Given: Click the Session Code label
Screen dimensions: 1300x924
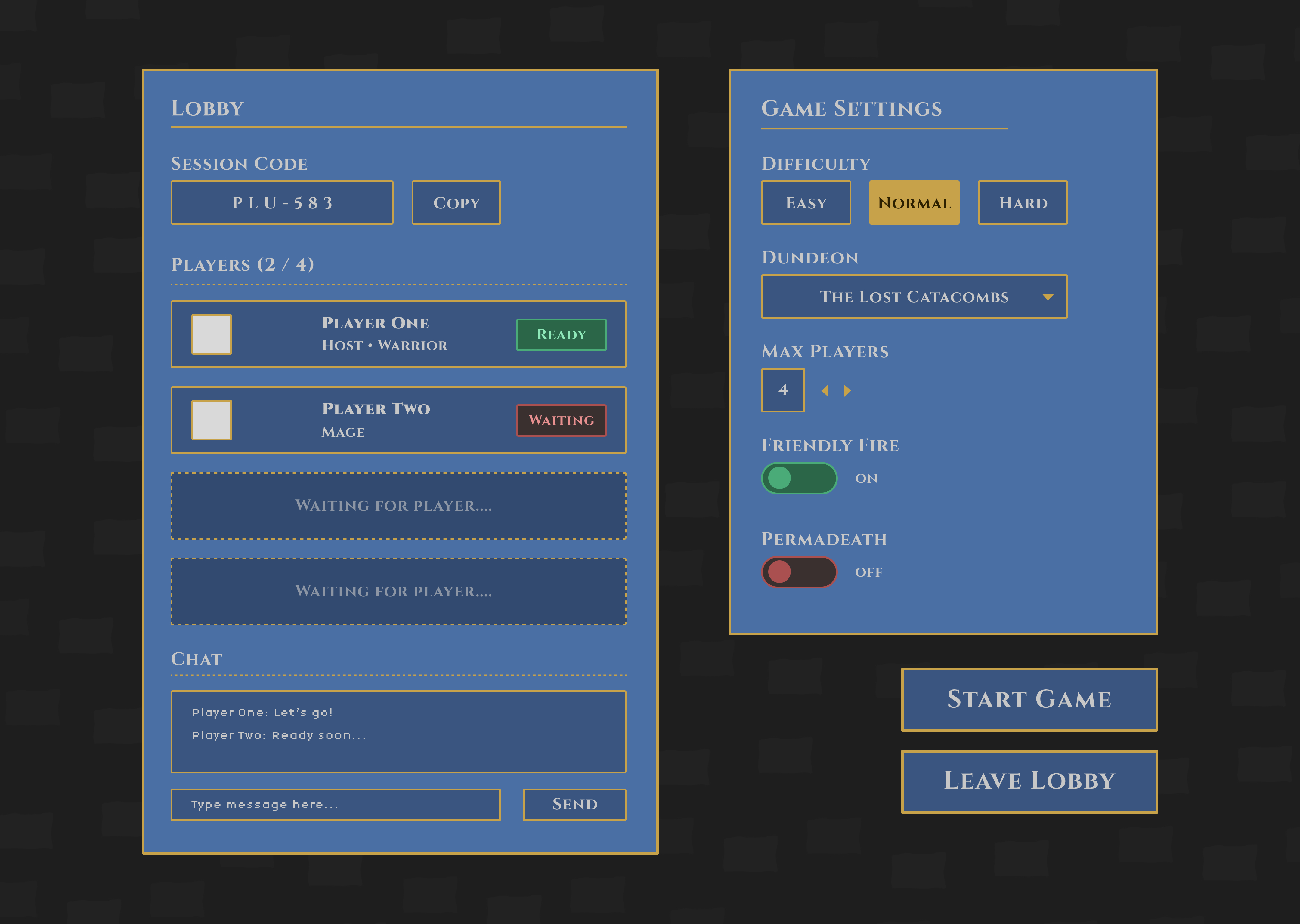Looking at the screenshot, I should pyautogui.click(x=239, y=164).
